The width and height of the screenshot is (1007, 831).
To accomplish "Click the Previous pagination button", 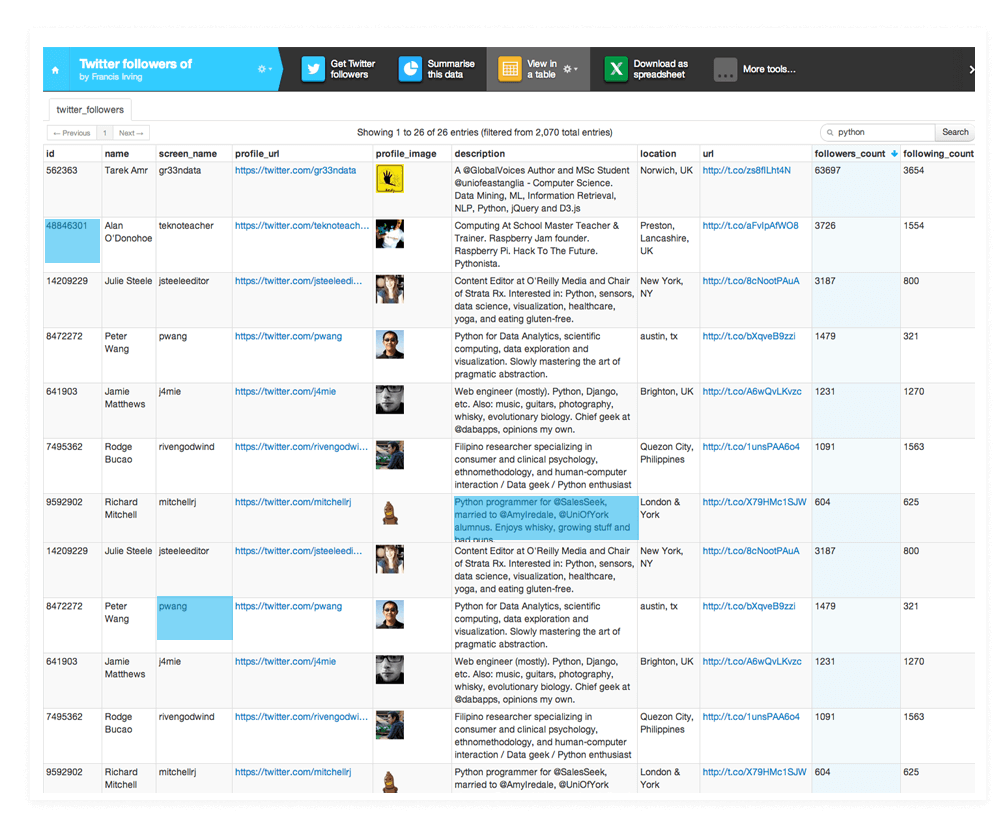I will click(72, 133).
